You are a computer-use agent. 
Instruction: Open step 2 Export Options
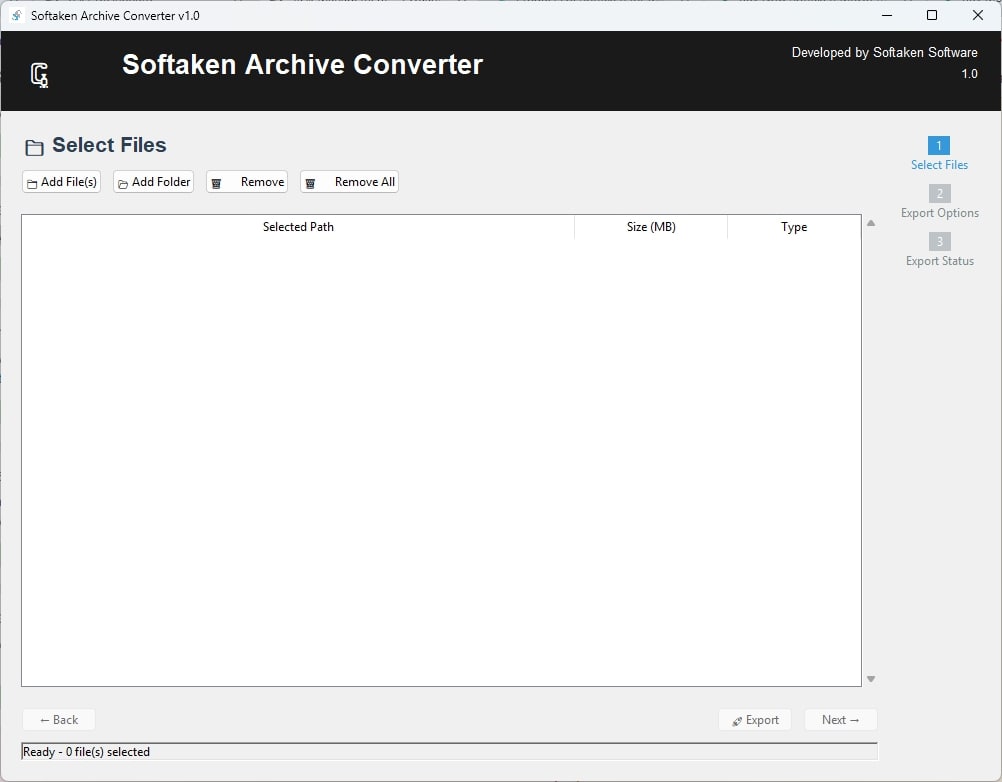pyautogui.click(x=939, y=213)
